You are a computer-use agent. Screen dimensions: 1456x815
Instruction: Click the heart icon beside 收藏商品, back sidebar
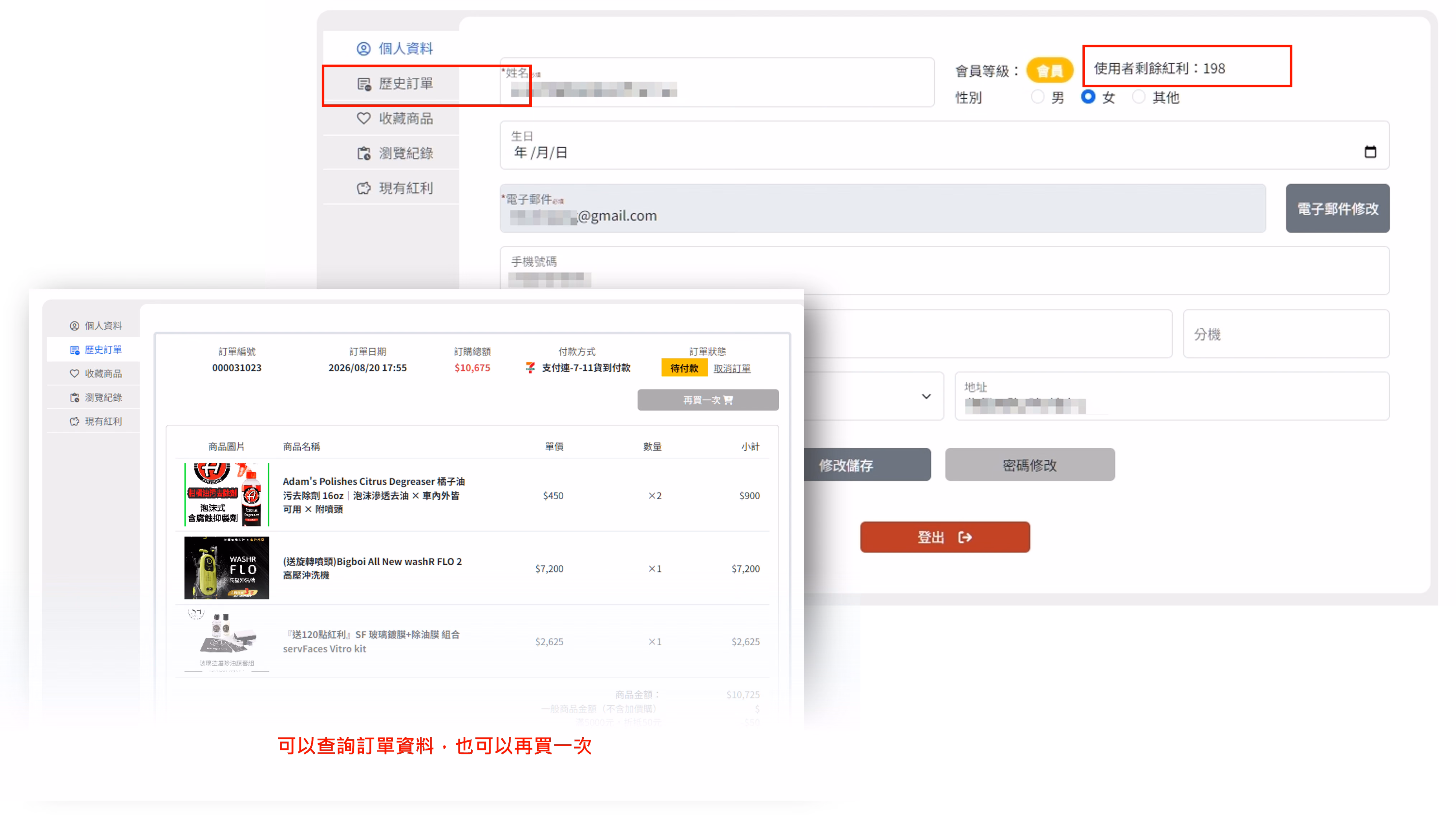click(363, 118)
